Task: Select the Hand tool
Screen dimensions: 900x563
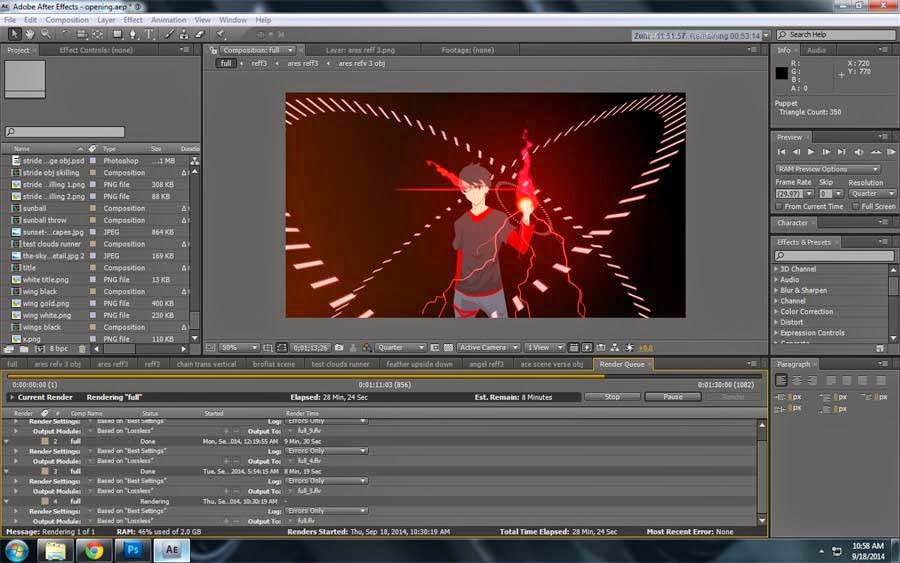Action: tap(29, 34)
